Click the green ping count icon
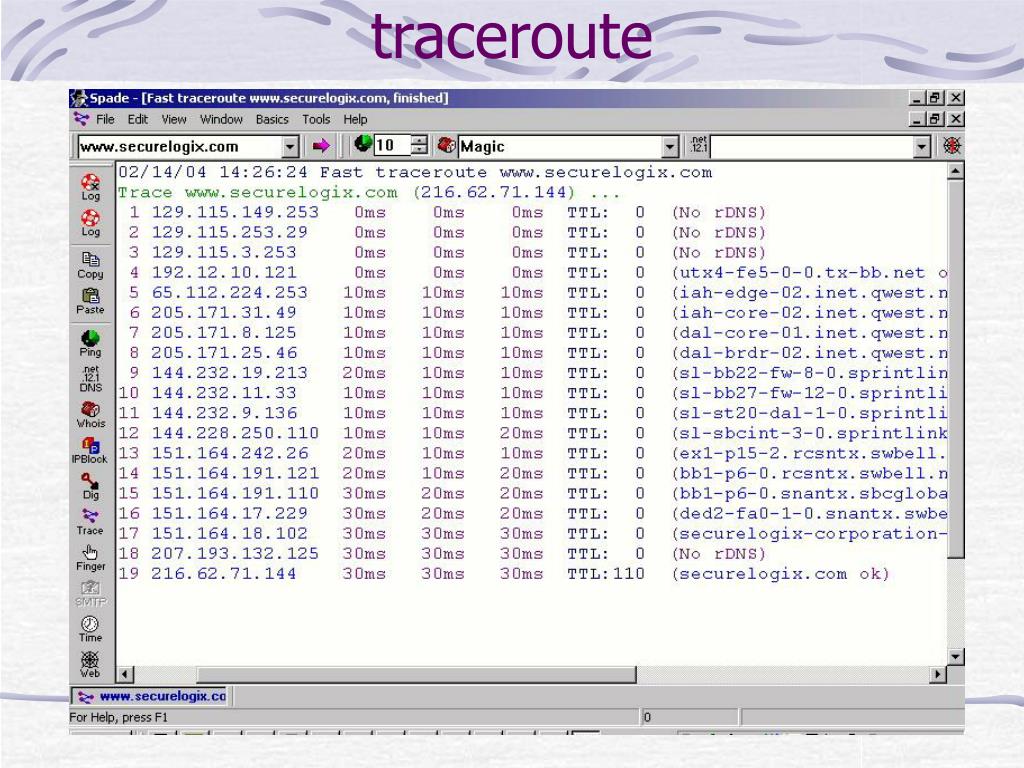This screenshot has height=768, width=1024. [363, 144]
